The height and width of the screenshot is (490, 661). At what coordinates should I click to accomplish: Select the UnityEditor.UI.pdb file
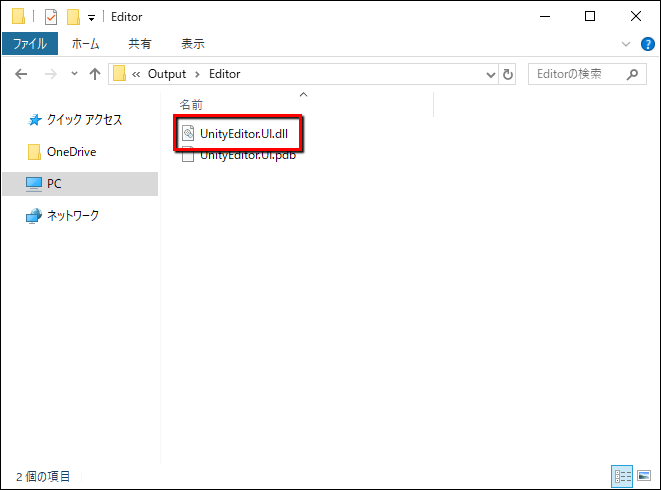[x=248, y=155]
